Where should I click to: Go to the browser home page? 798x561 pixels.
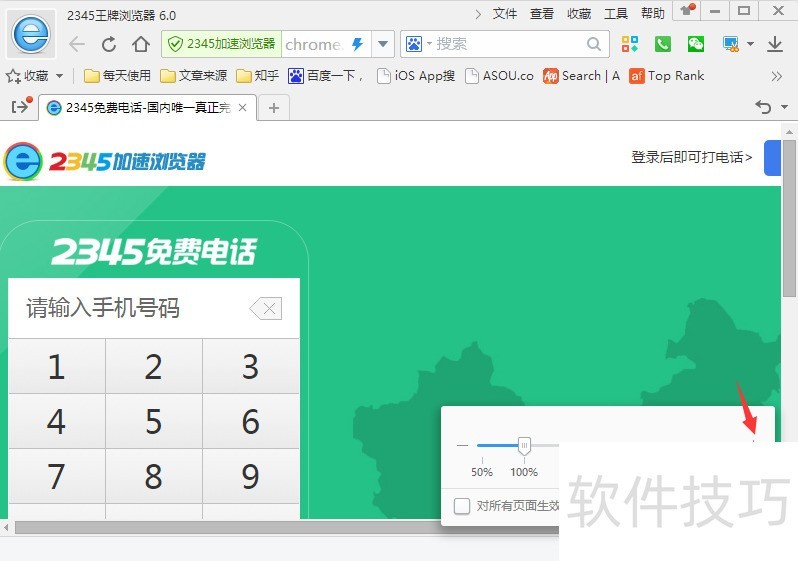point(141,44)
